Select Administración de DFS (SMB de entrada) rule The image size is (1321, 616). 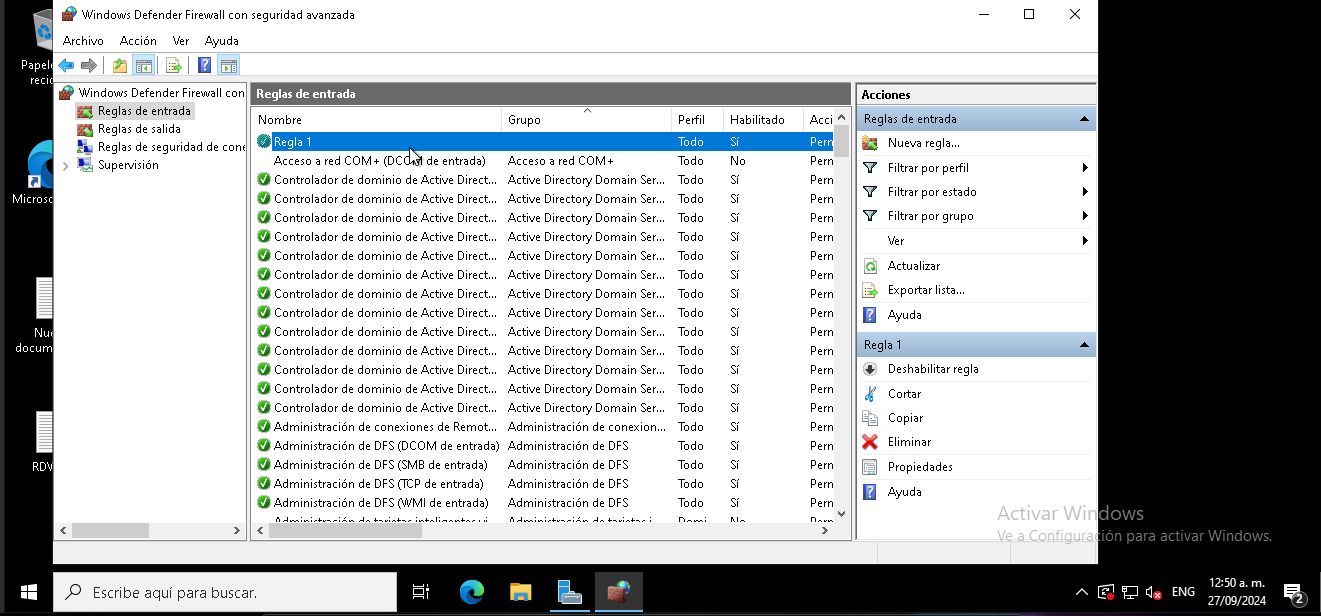click(x=542, y=465)
